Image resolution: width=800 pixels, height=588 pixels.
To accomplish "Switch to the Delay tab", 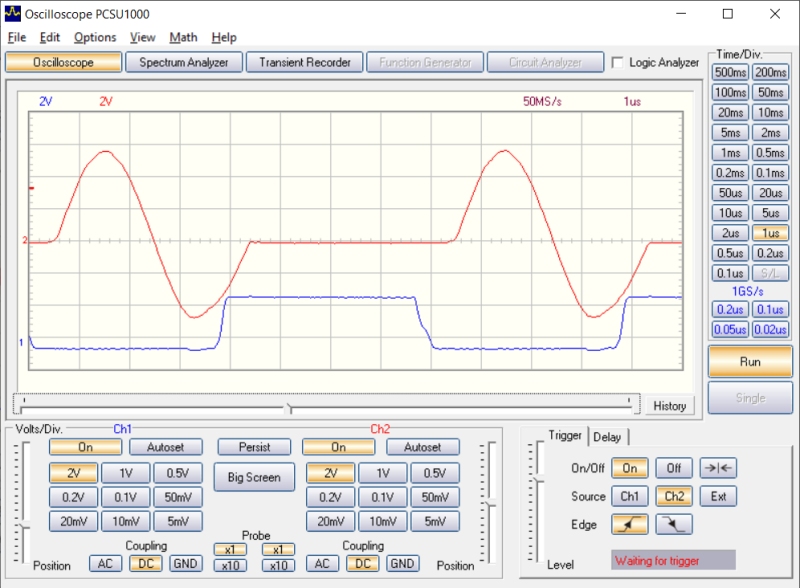I will click(x=606, y=436).
